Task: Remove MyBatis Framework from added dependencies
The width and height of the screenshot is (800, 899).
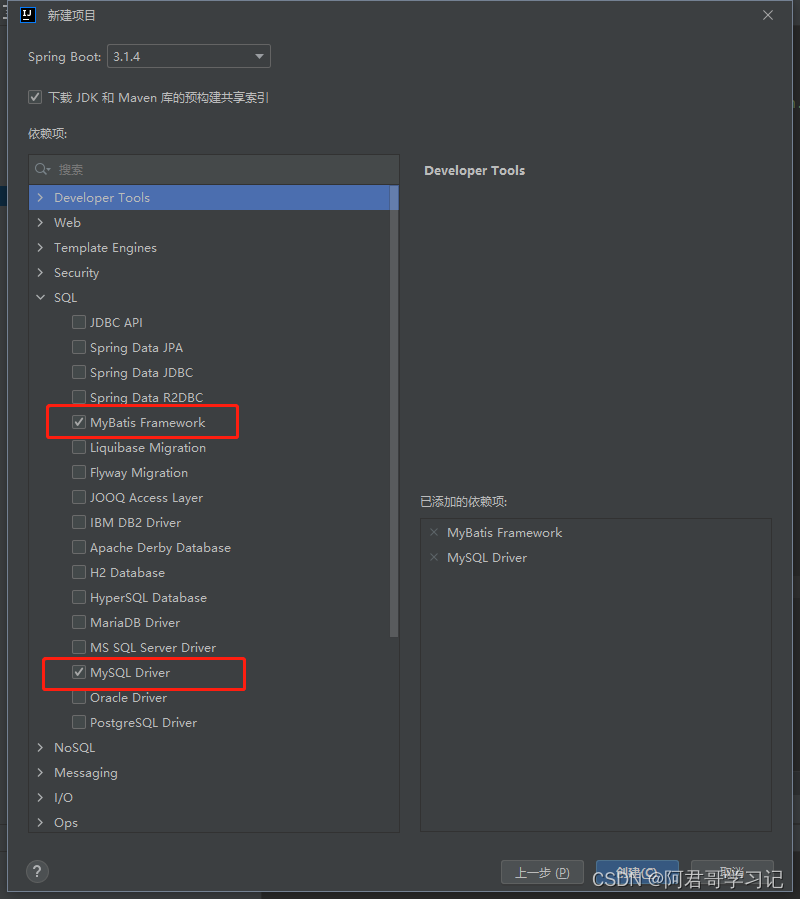Action: pos(434,532)
